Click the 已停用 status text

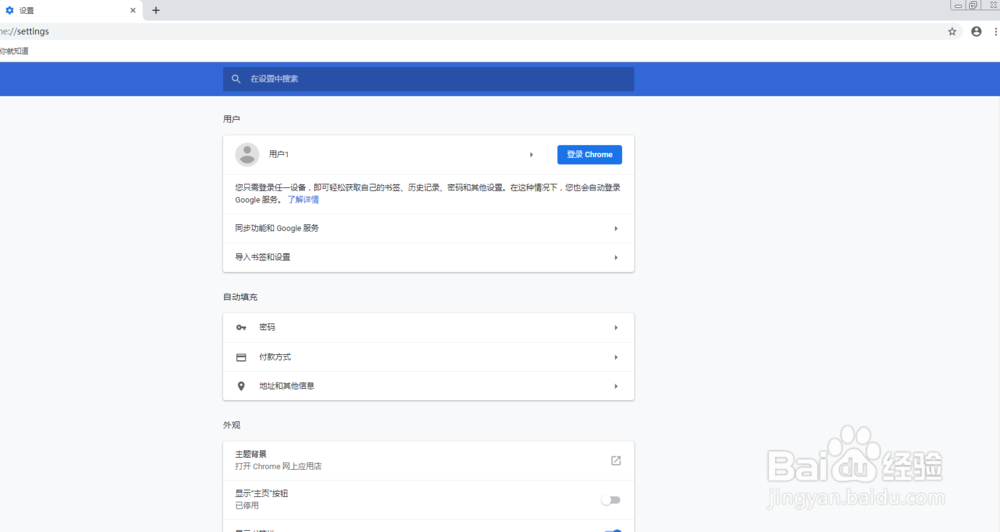247,505
